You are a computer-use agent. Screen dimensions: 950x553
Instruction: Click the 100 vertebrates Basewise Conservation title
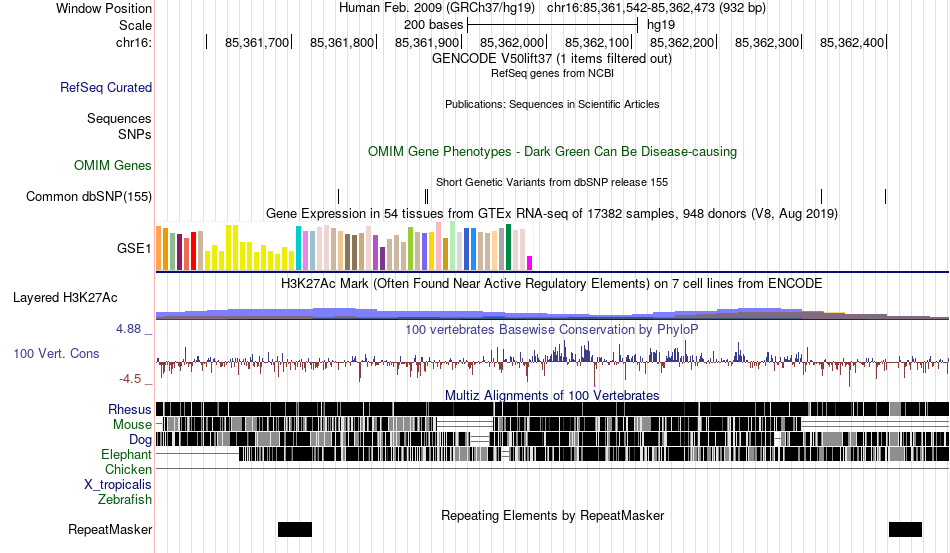552,329
